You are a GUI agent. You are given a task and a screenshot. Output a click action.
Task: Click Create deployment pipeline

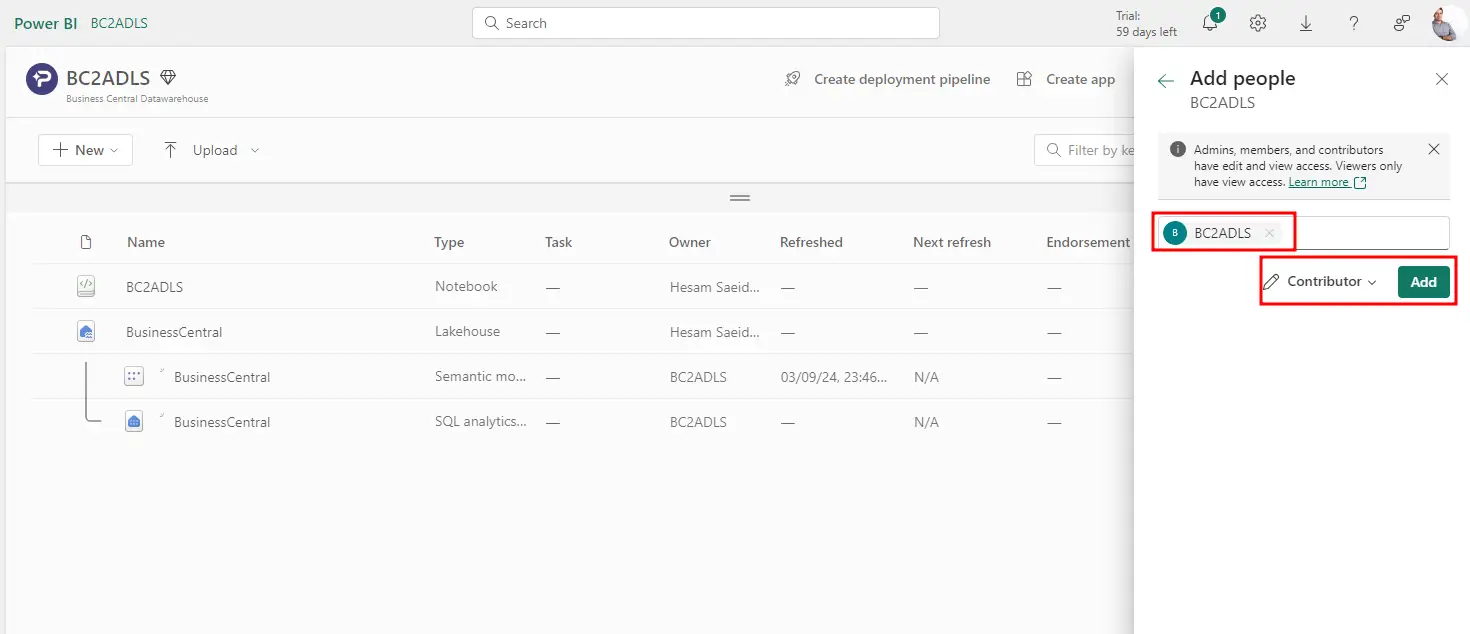pyautogui.click(x=887, y=79)
